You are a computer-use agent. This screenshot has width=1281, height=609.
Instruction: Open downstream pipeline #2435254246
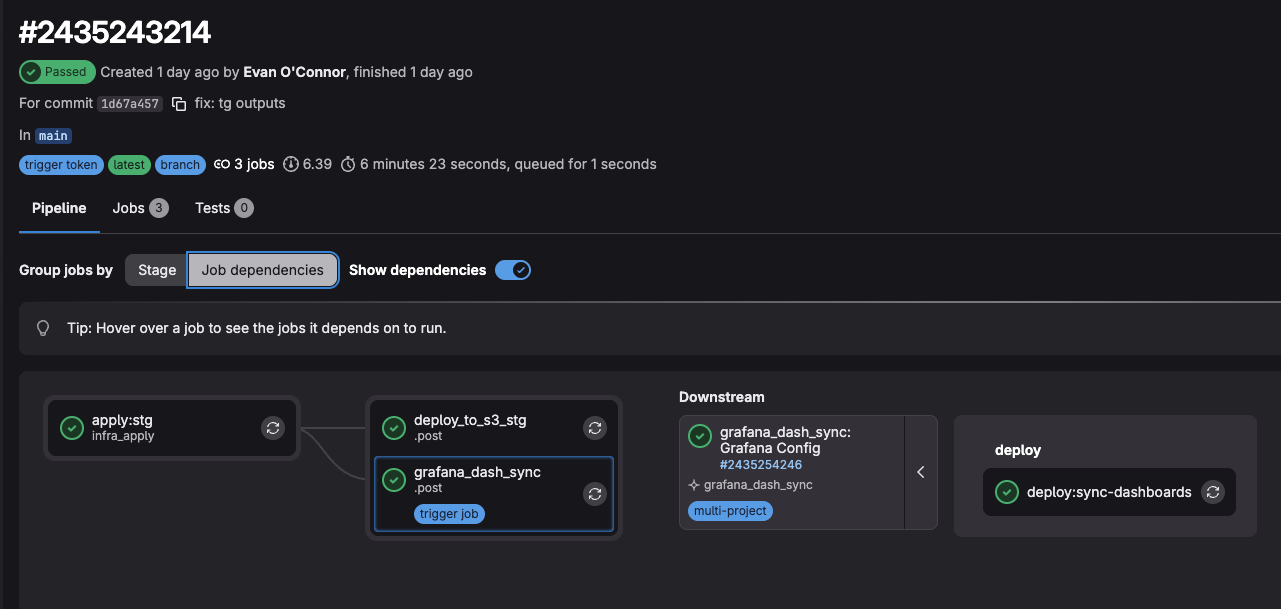click(x=761, y=465)
